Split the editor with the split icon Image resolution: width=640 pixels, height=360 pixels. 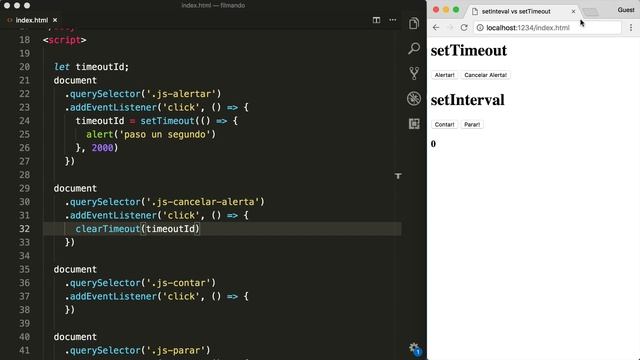(x=376, y=20)
